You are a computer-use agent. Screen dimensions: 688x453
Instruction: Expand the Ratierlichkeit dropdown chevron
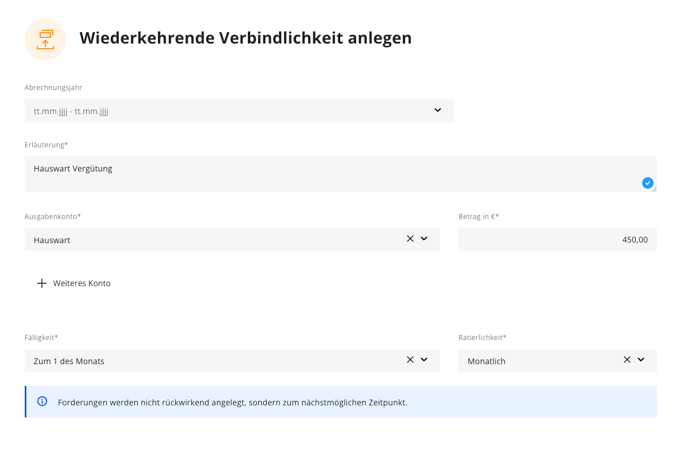pyautogui.click(x=641, y=360)
